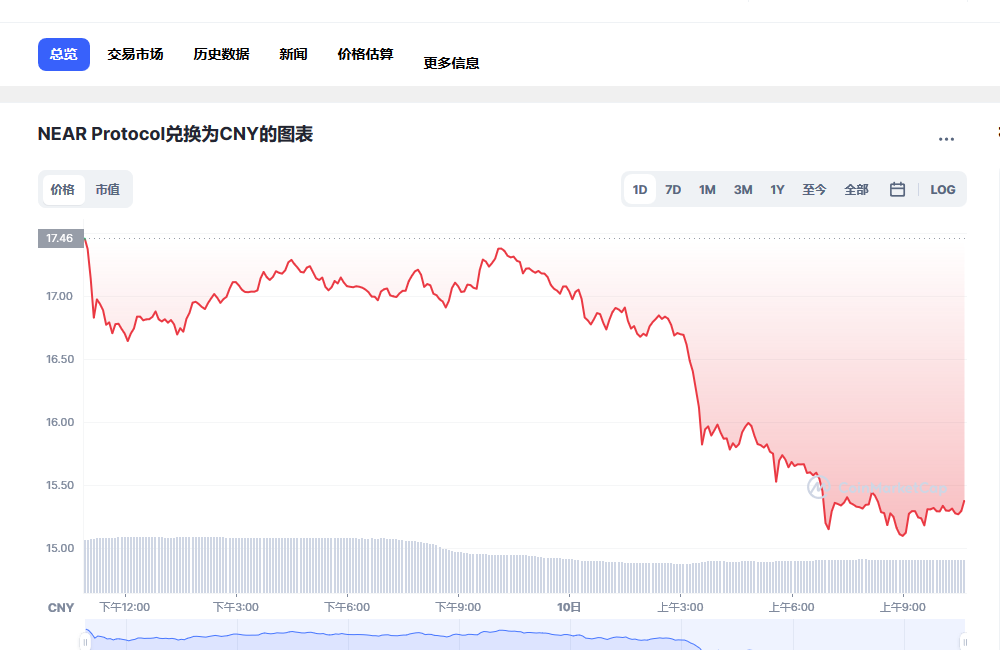The width and height of the screenshot is (1000, 650).
Task: Click the 15.00 axis label
Action: [59, 549]
